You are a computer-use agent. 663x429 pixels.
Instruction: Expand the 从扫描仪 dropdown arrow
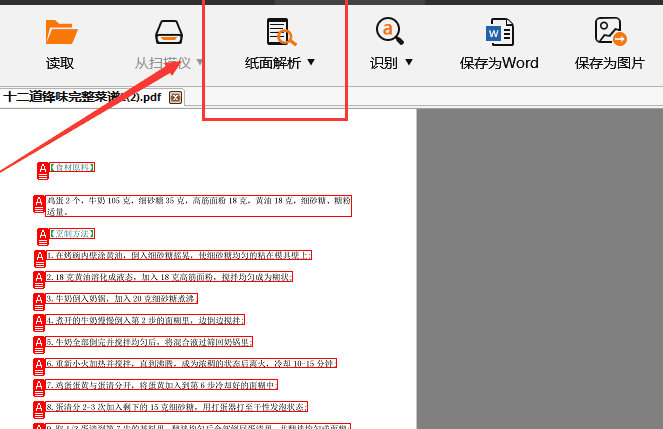(x=200, y=63)
